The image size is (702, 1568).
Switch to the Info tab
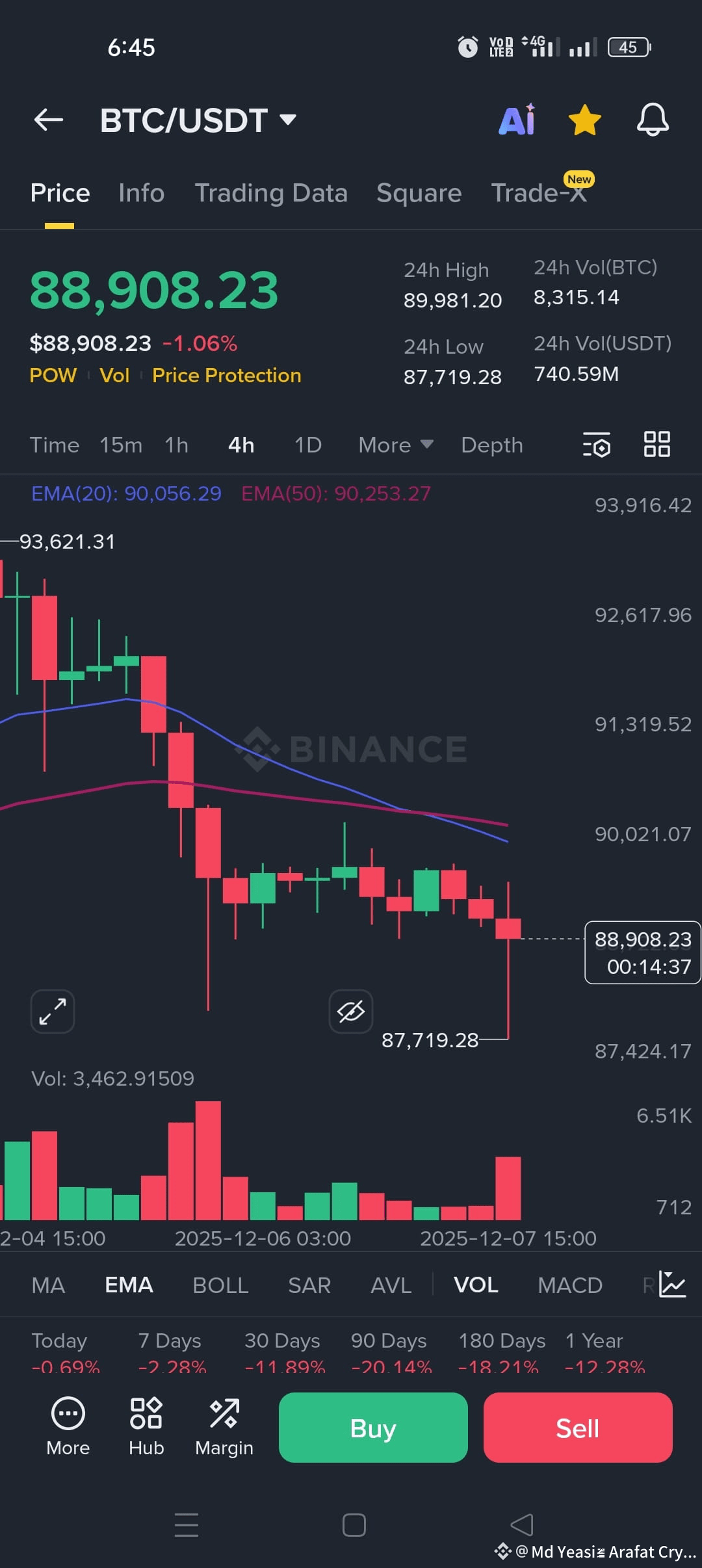pyautogui.click(x=141, y=193)
